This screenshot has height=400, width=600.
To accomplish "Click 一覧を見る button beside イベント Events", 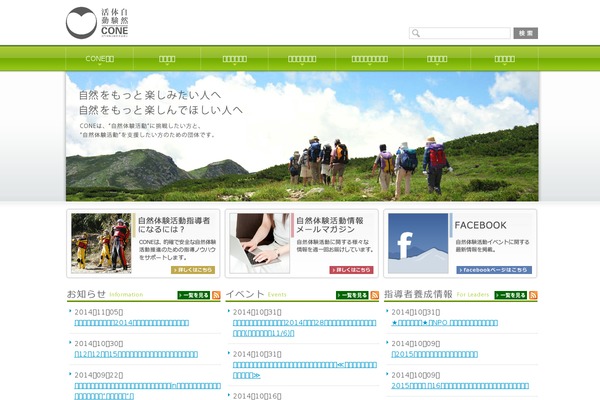I will pyautogui.click(x=352, y=295).
